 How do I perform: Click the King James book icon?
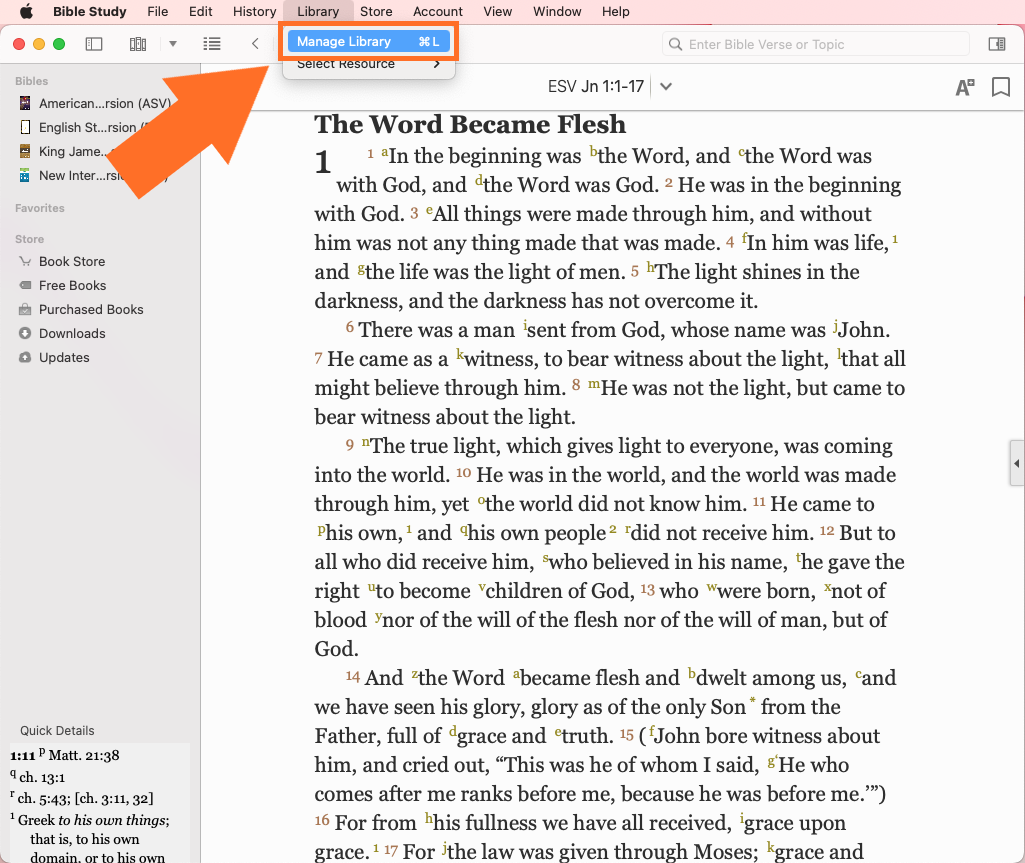pos(25,152)
